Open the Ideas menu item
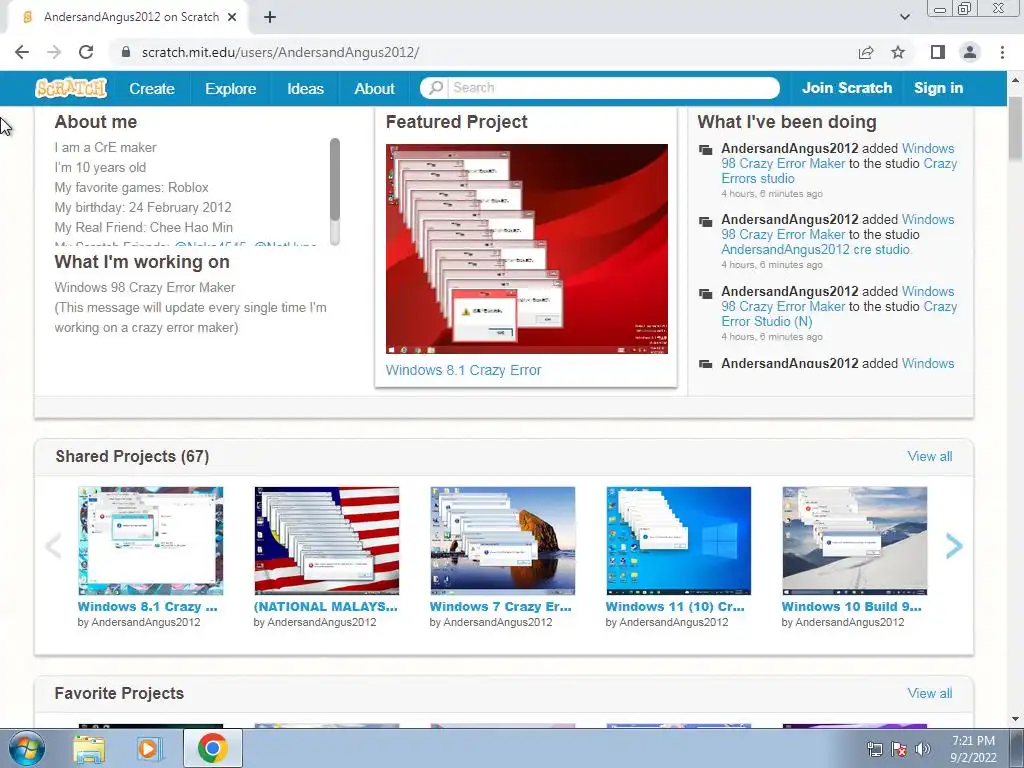 tap(305, 88)
